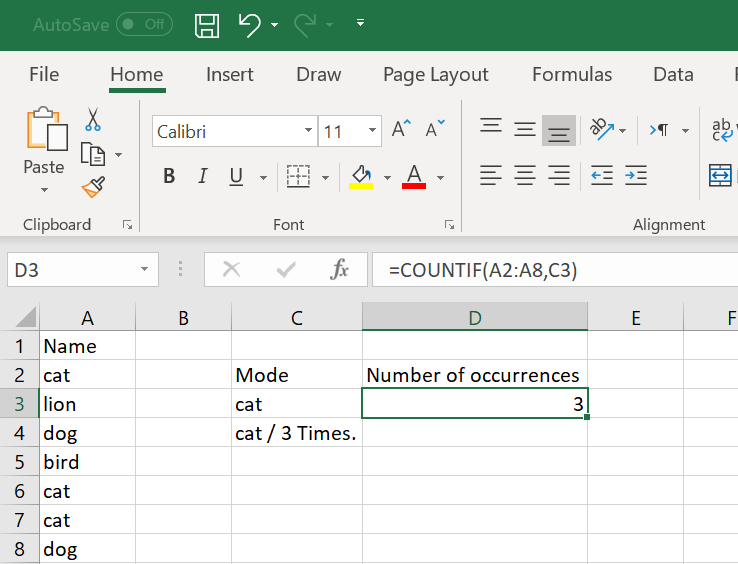Switch to the Draw tab
Viewport: 738px width, 564px height.
(319, 74)
